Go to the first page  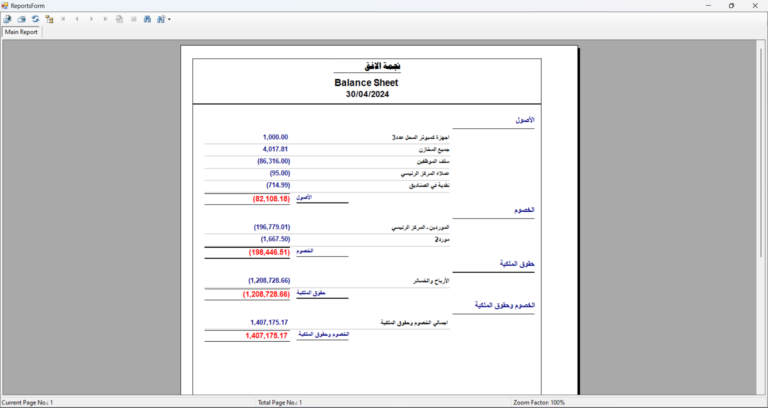tap(64, 19)
